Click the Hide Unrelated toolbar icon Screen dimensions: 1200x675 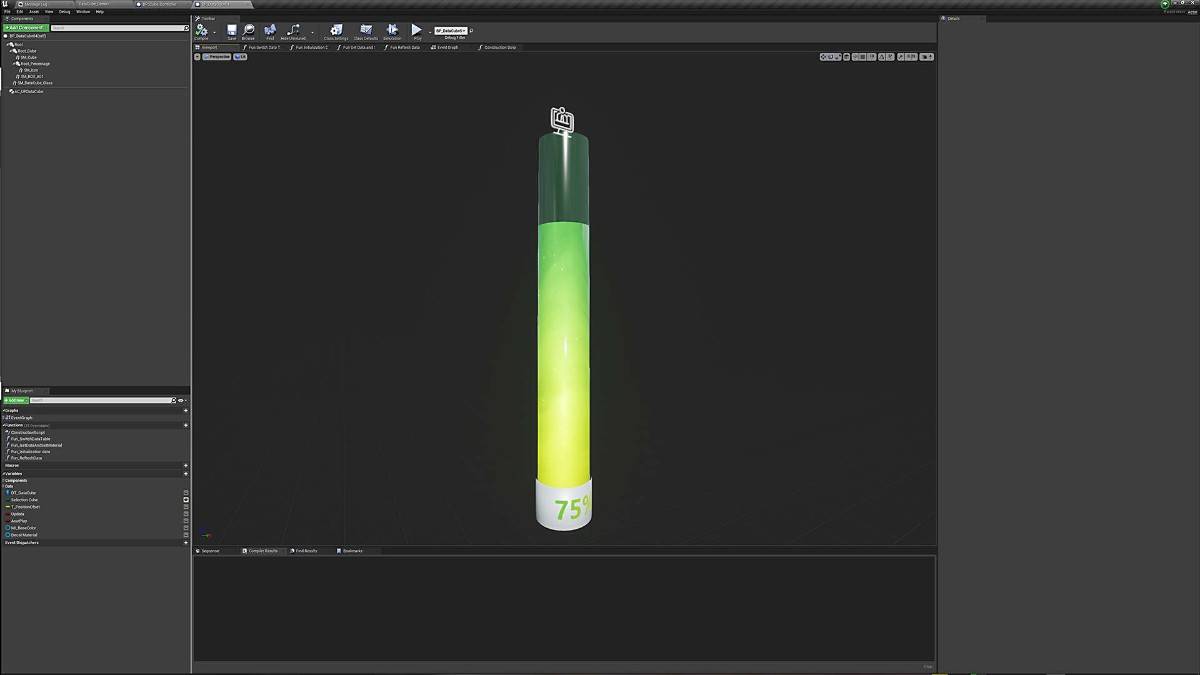[x=293, y=32]
